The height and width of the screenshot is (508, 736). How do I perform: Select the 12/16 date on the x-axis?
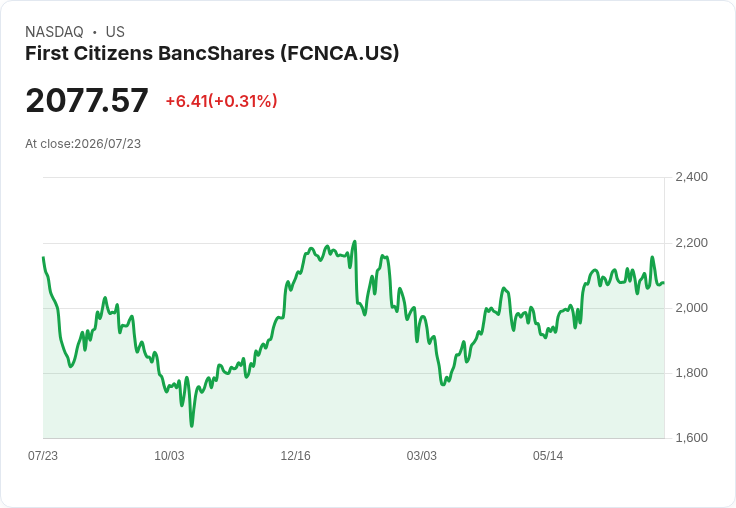(x=295, y=456)
